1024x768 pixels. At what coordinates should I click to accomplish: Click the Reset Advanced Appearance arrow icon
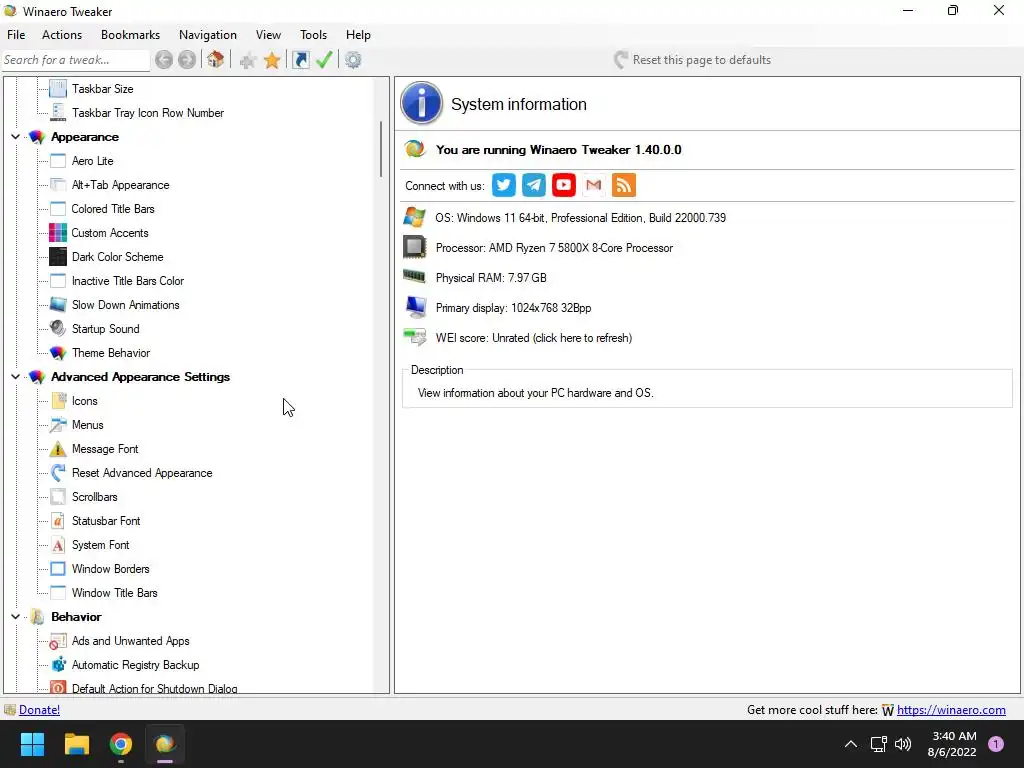[x=58, y=473]
